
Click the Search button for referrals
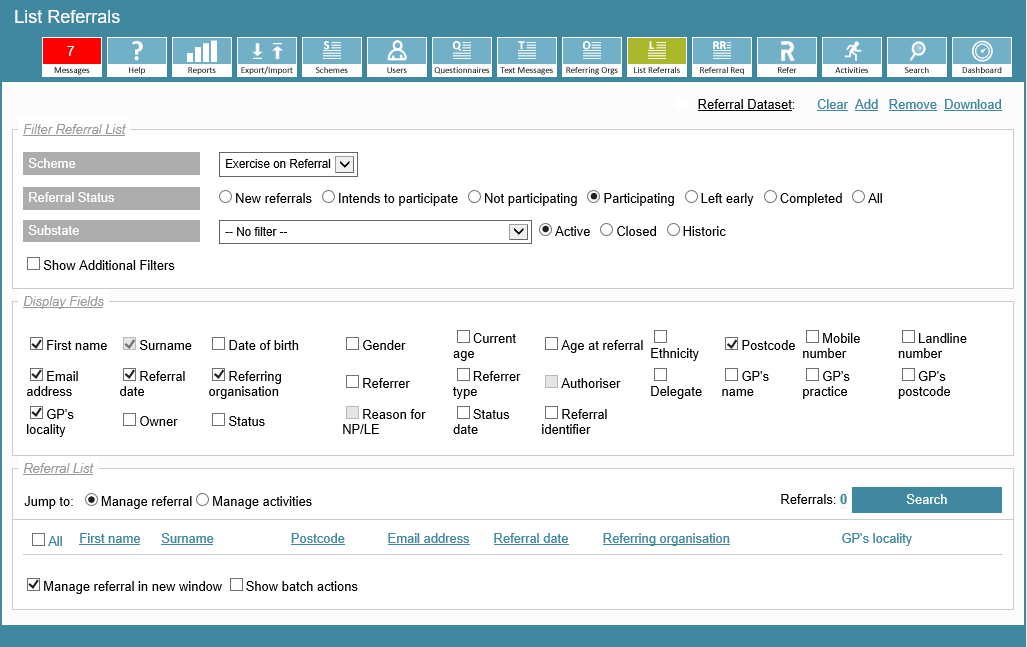tap(927, 500)
